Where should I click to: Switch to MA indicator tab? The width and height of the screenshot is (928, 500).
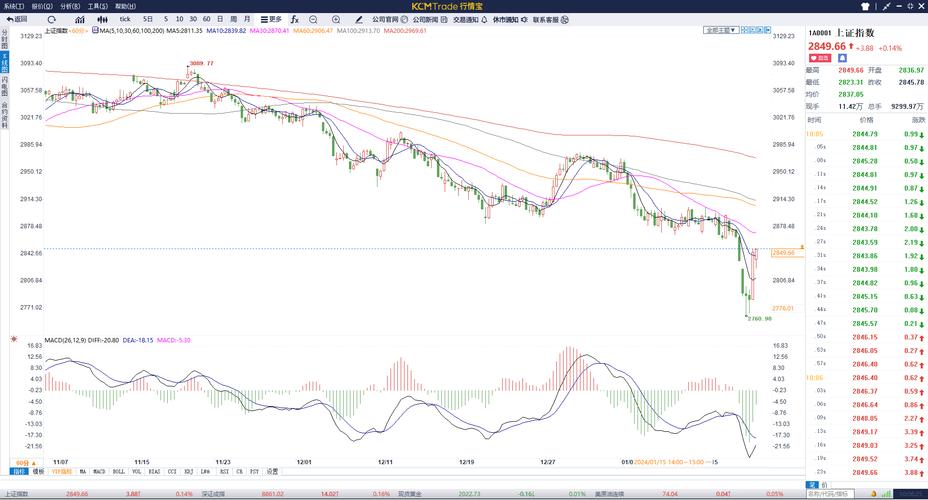pyautogui.click(x=83, y=472)
